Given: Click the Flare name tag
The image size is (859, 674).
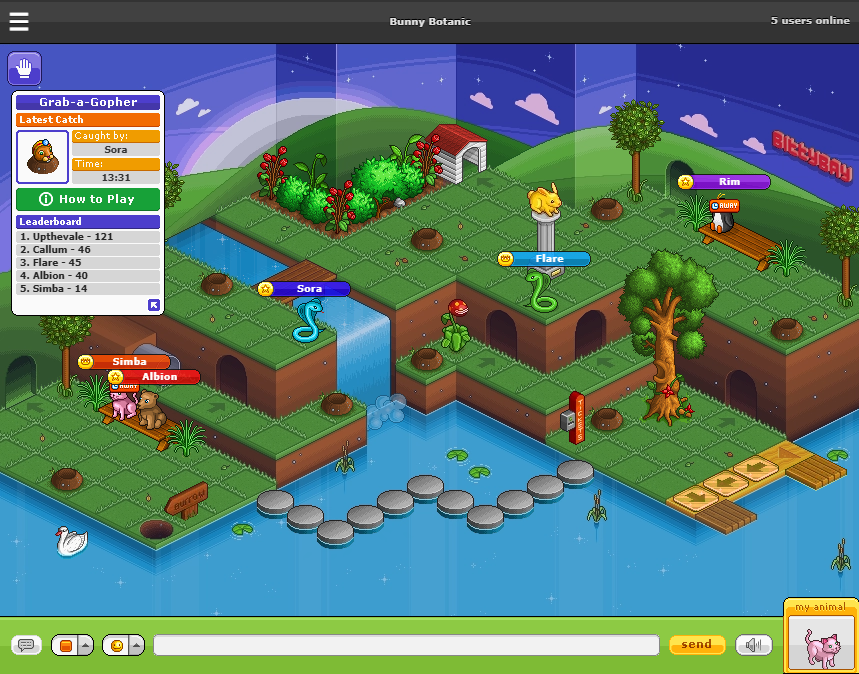Looking at the screenshot, I should [549, 259].
